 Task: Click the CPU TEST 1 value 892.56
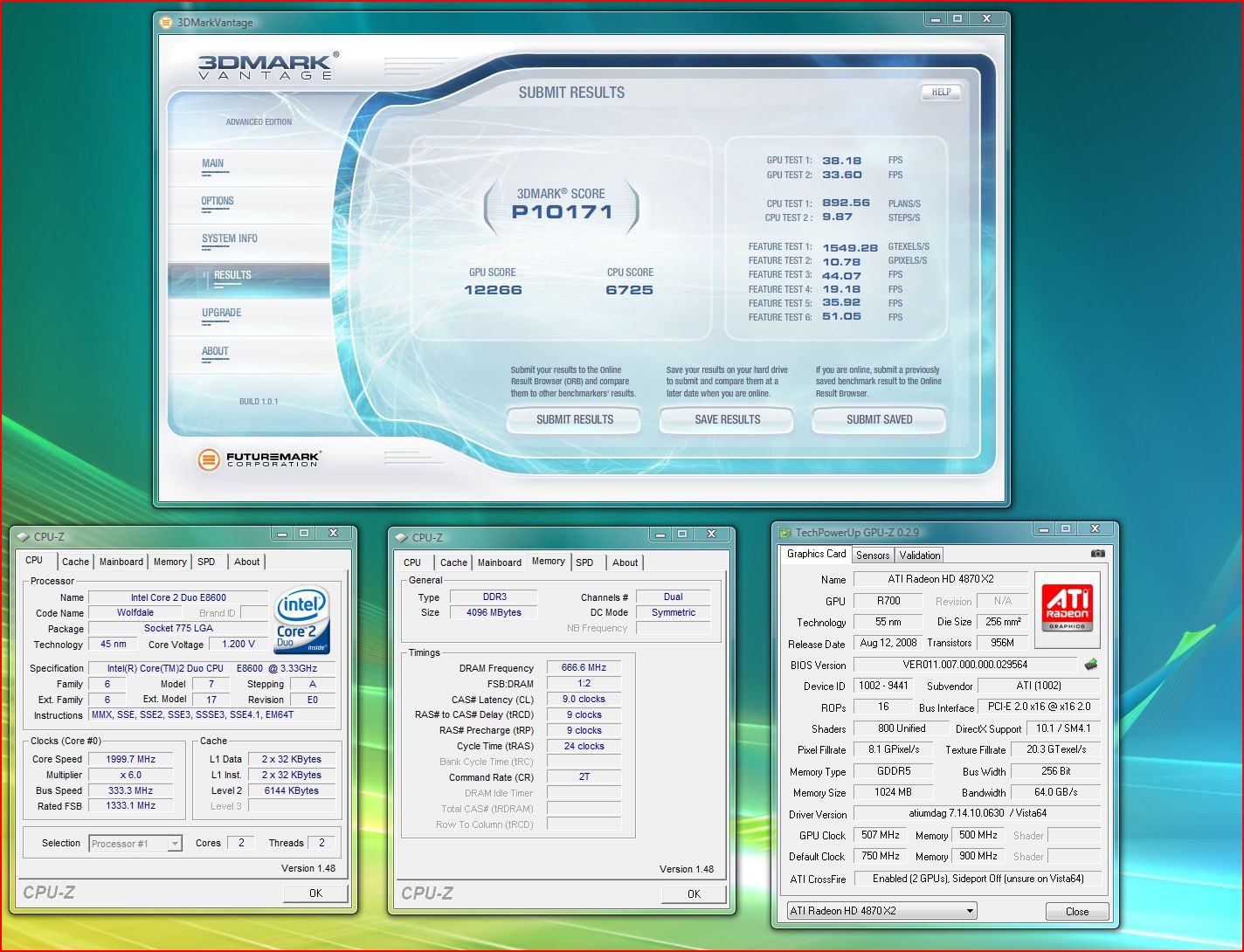click(x=846, y=203)
